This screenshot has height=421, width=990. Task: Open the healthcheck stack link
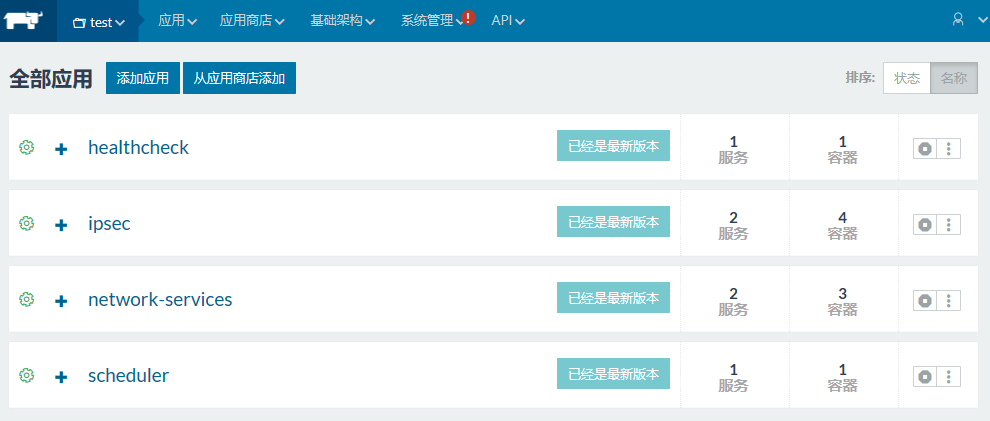click(x=138, y=147)
